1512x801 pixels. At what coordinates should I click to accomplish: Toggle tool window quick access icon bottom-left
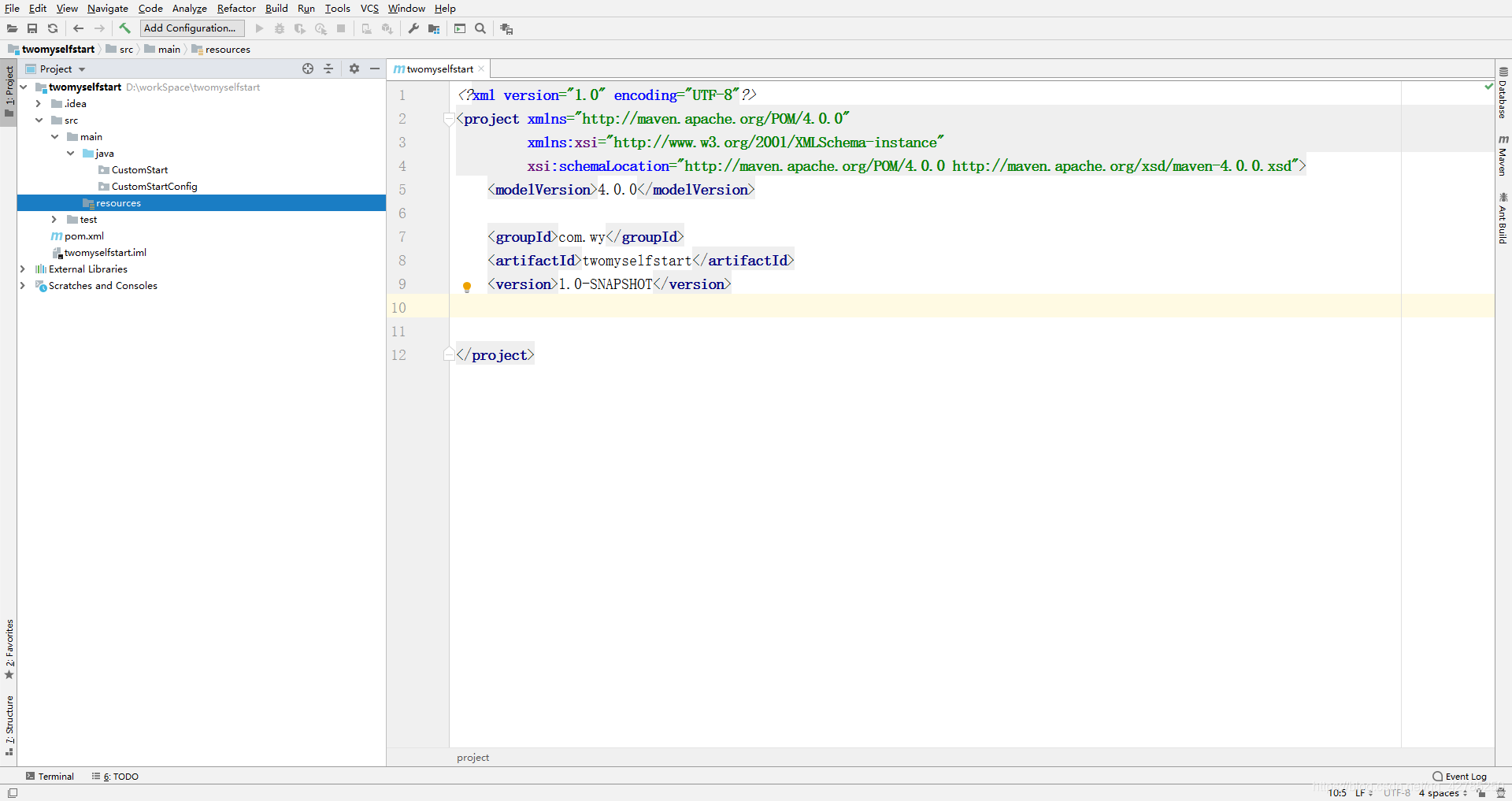point(12,793)
